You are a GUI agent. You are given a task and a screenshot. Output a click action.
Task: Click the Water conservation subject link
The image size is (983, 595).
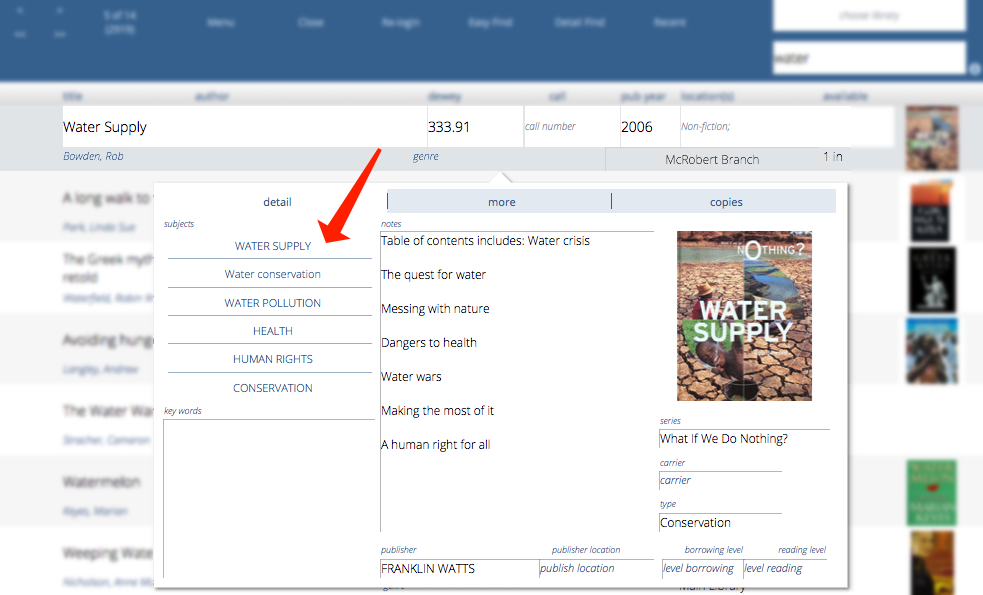click(x=273, y=274)
